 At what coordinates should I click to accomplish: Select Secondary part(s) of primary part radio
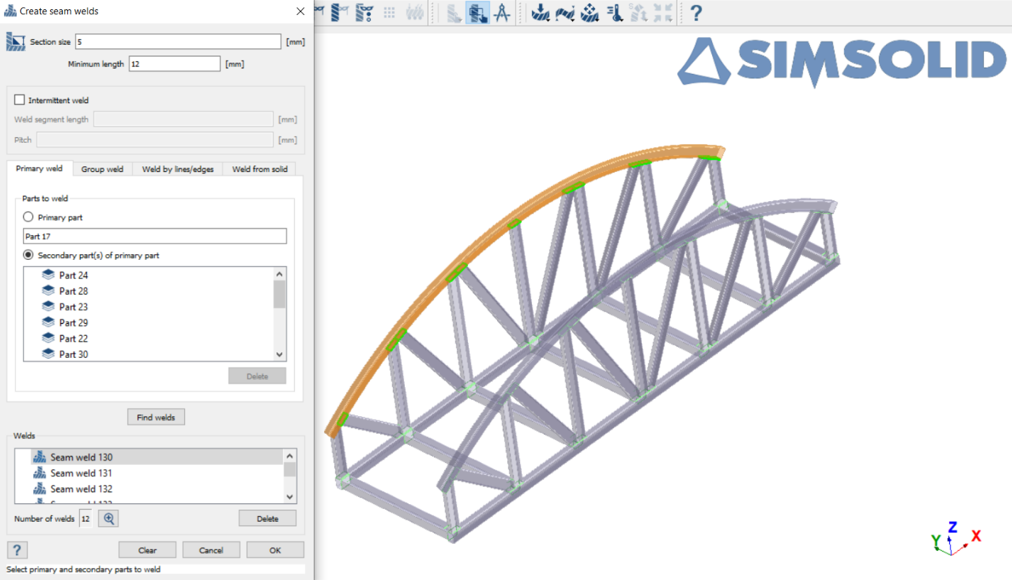click(28, 255)
